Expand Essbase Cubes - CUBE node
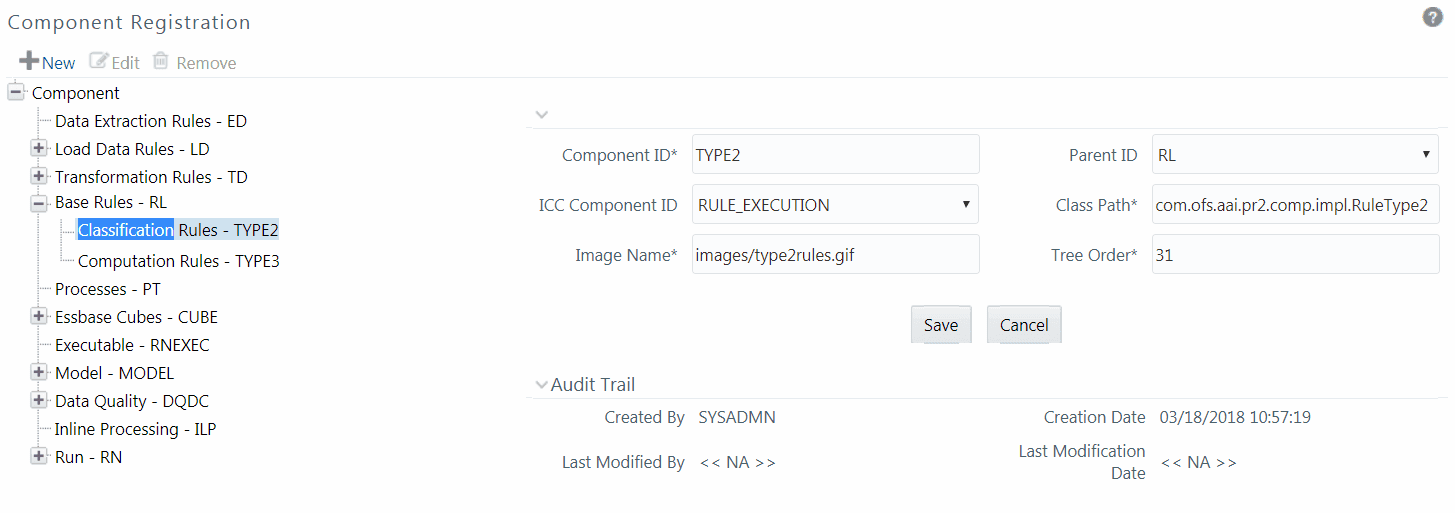Image resolution: width=1455 pixels, height=513 pixels. (39, 316)
